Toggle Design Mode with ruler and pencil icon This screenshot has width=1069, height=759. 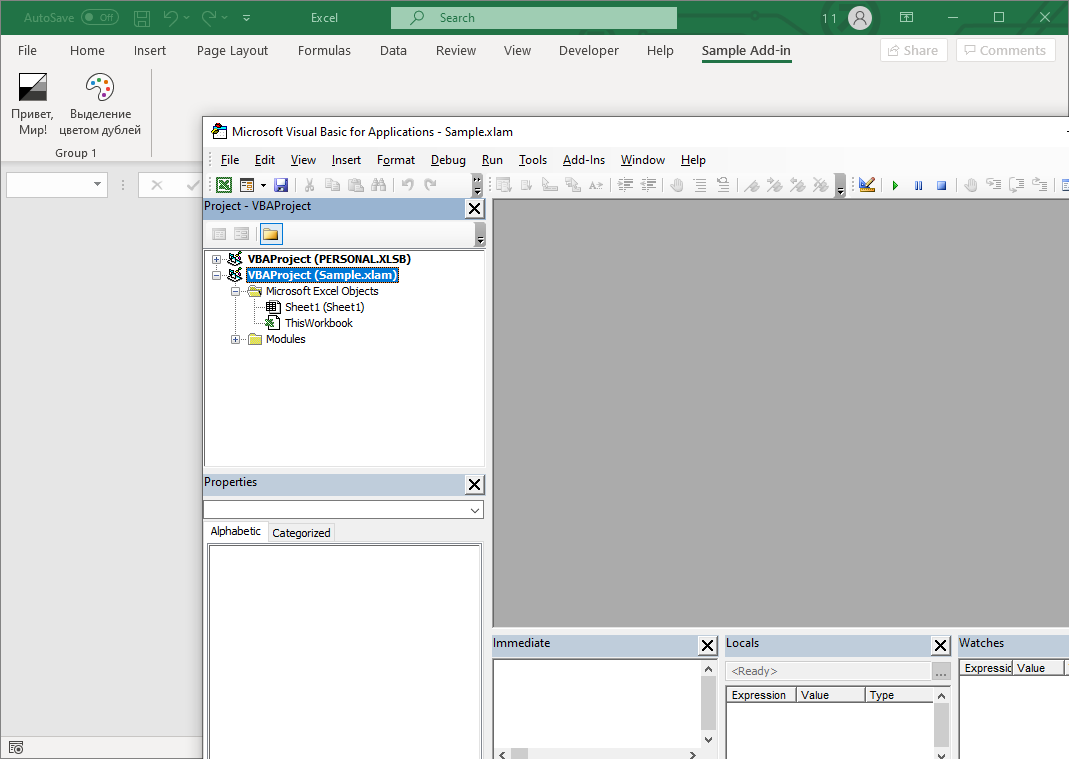pos(867,185)
